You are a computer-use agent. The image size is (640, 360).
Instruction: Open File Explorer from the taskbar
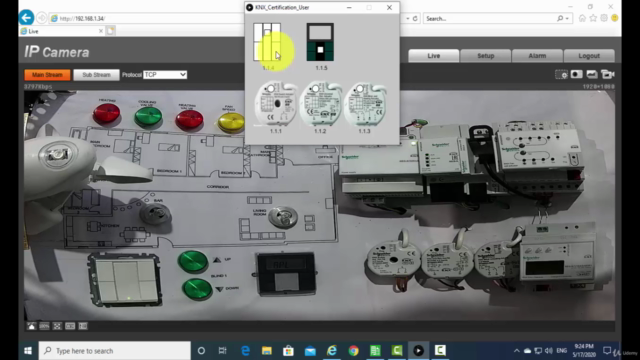[267, 351]
